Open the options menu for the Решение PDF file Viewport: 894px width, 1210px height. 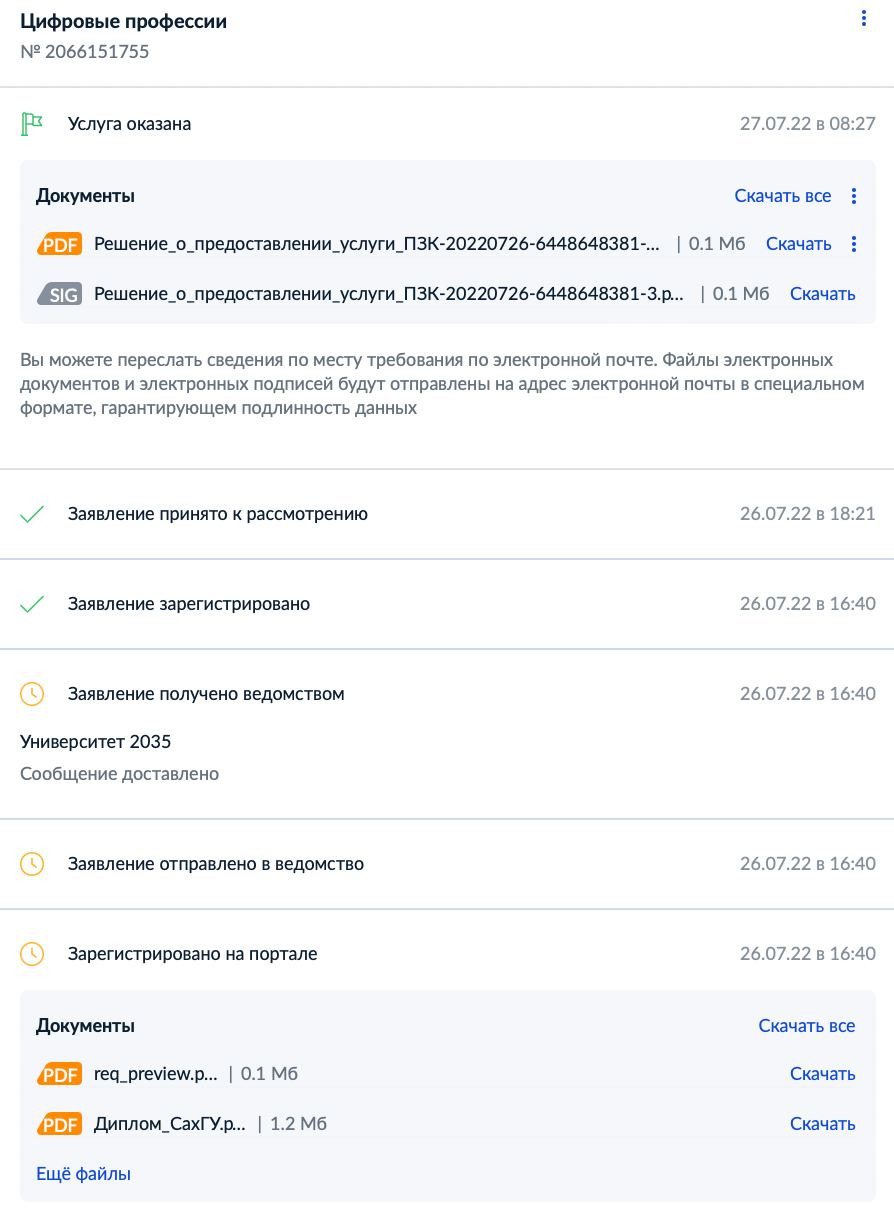coord(854,244)
